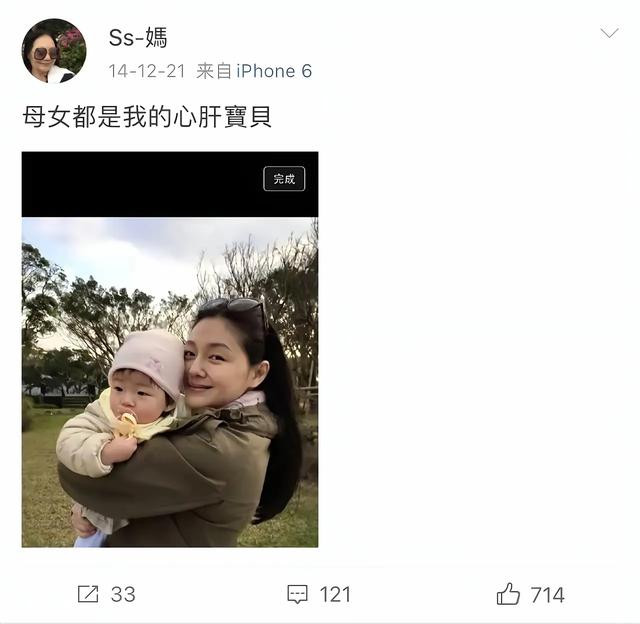Click the 14-12-21 post date

[147, 71]
